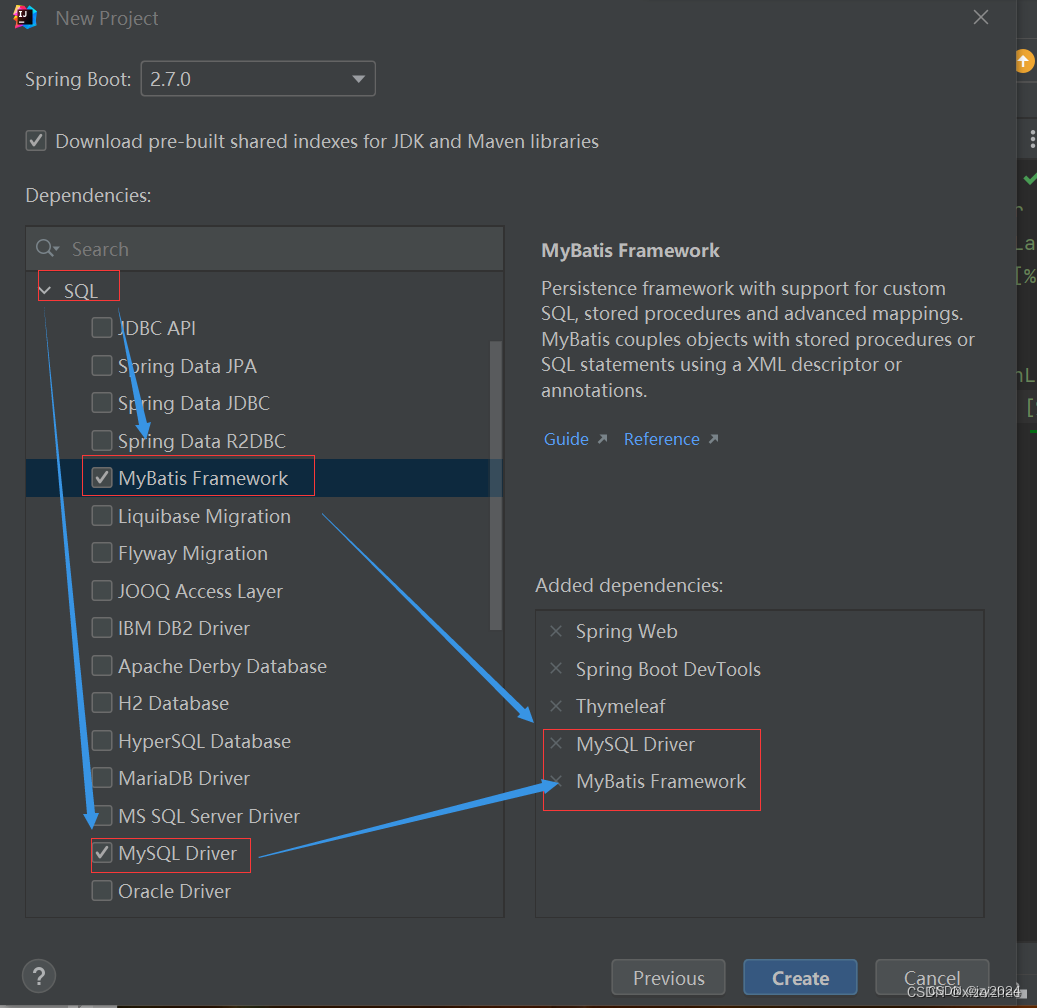
Task: Uncheck the MySQL Driver checkbox
Action: [102, 853]
